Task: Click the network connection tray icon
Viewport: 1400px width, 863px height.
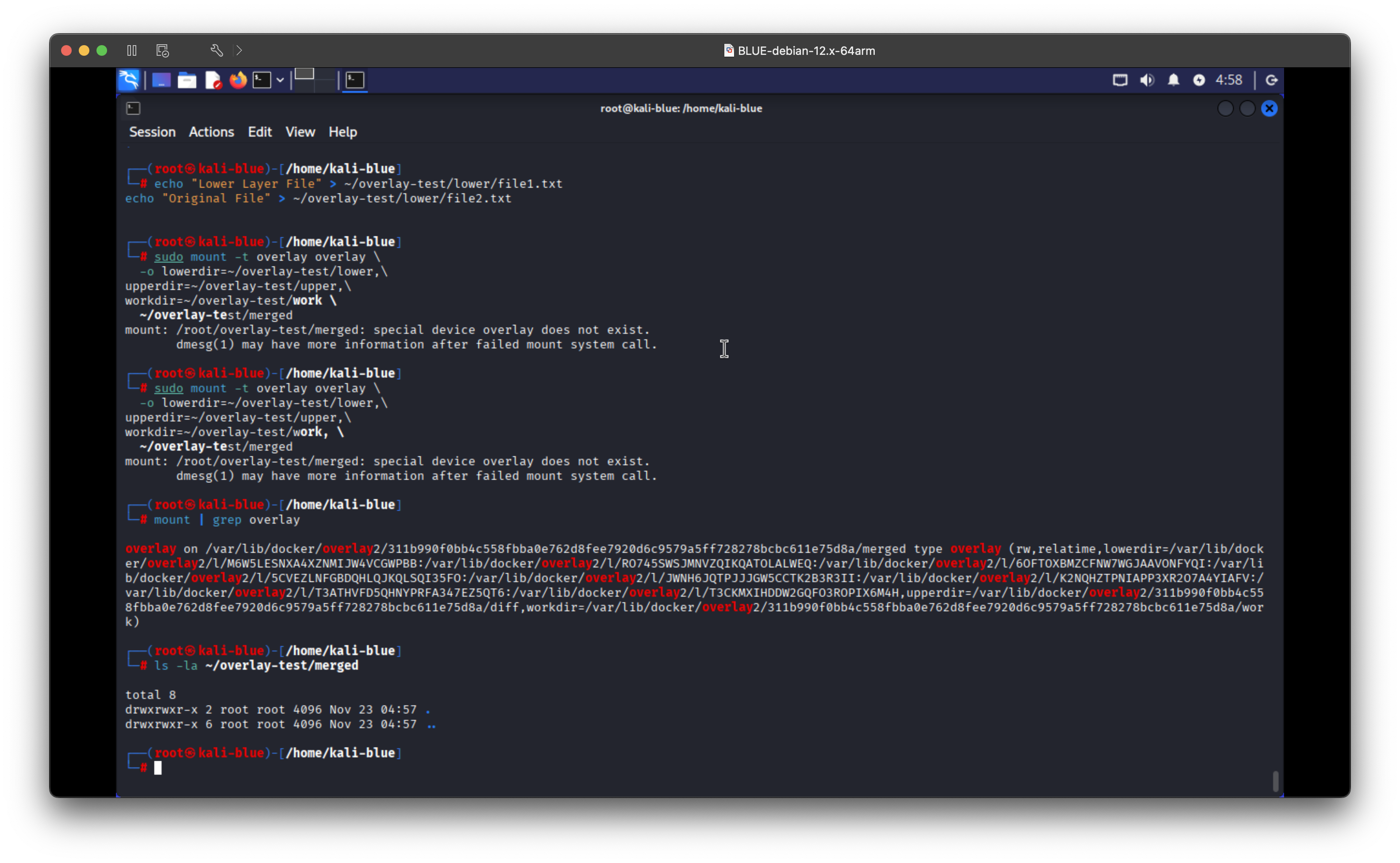Action: coord(1120,80)
